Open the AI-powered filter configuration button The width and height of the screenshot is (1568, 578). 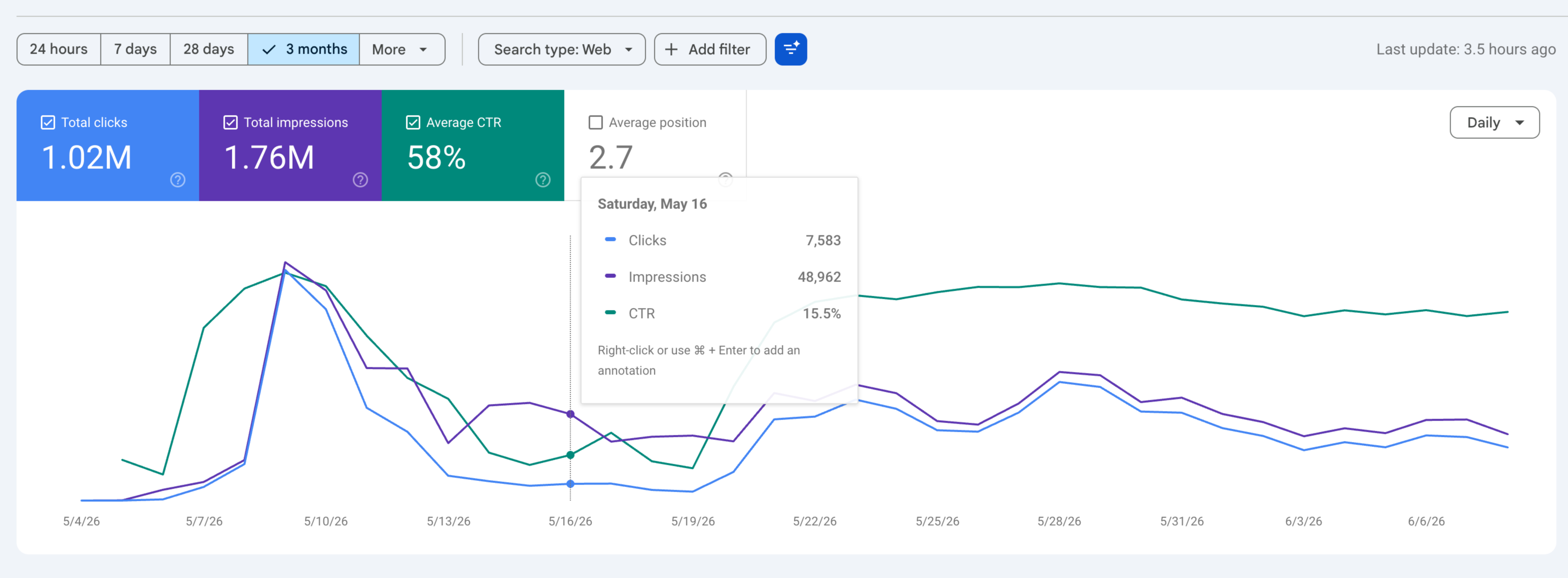coord(791,49)
